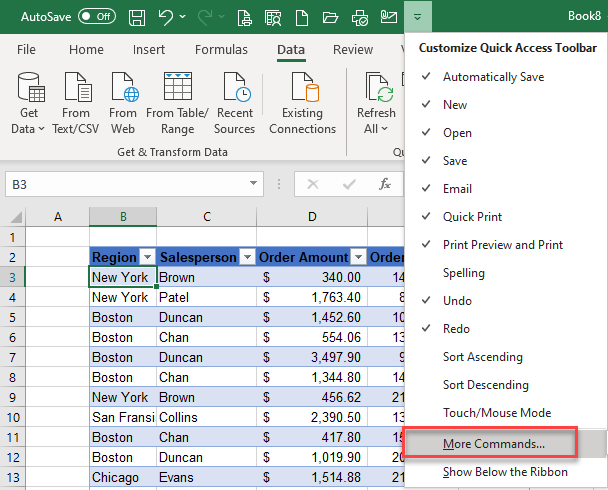608x490 pixels.
Task: Click the From Text/CSV icon
Action: (76, 88)
